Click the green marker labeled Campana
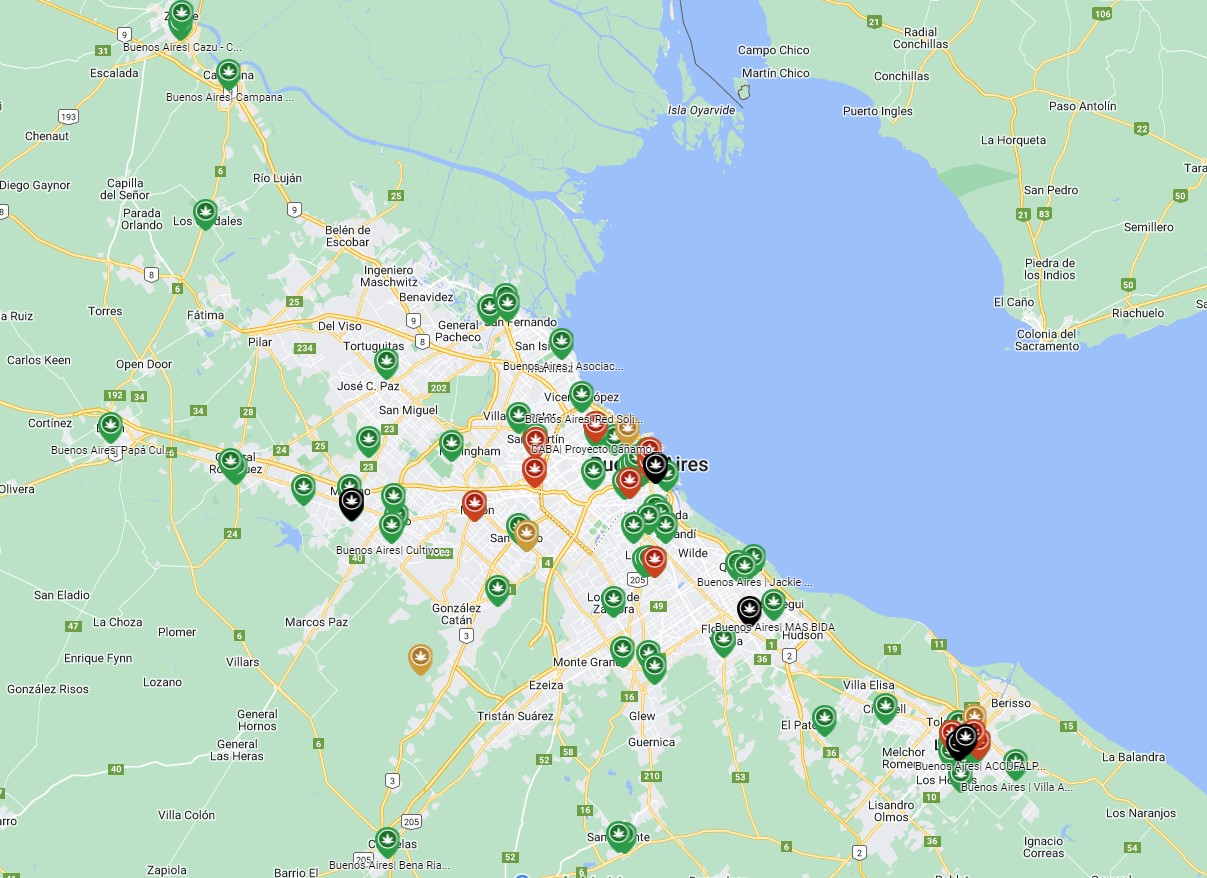The image size is (1207, 878). 229,73
